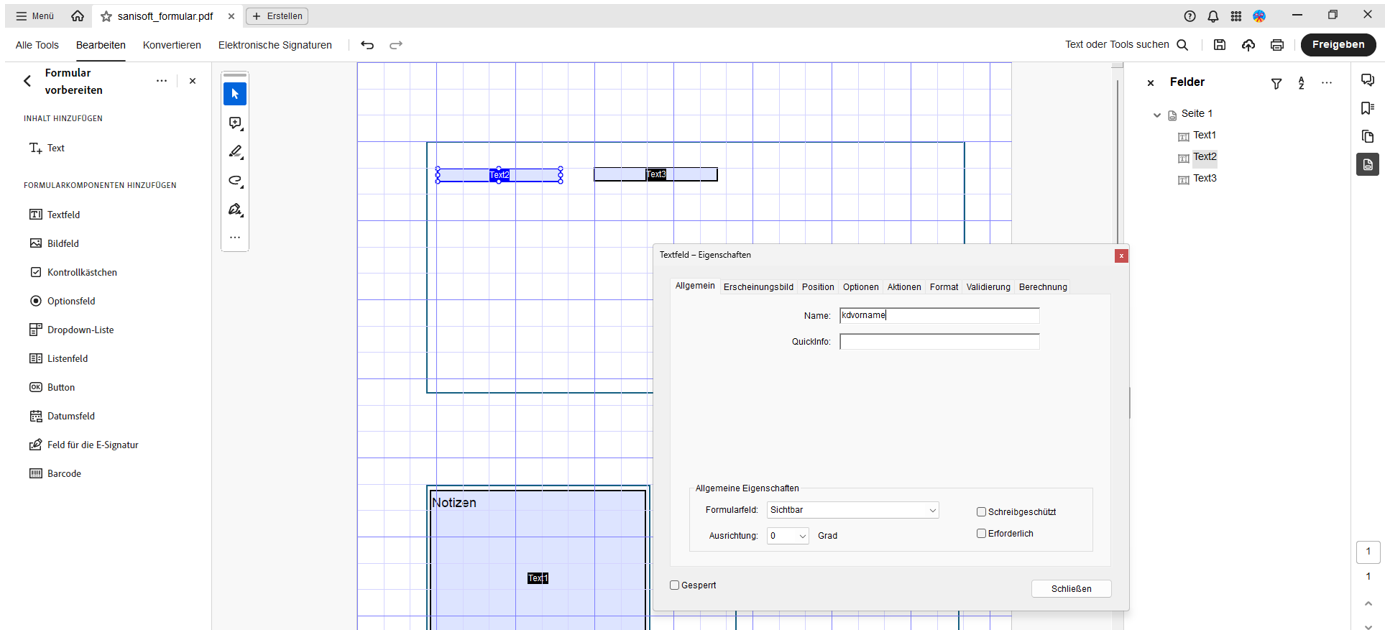The width and height of the screenshot is (1390, 633).
Task: Click the Freigeben button
Action: pos(1338,45)
